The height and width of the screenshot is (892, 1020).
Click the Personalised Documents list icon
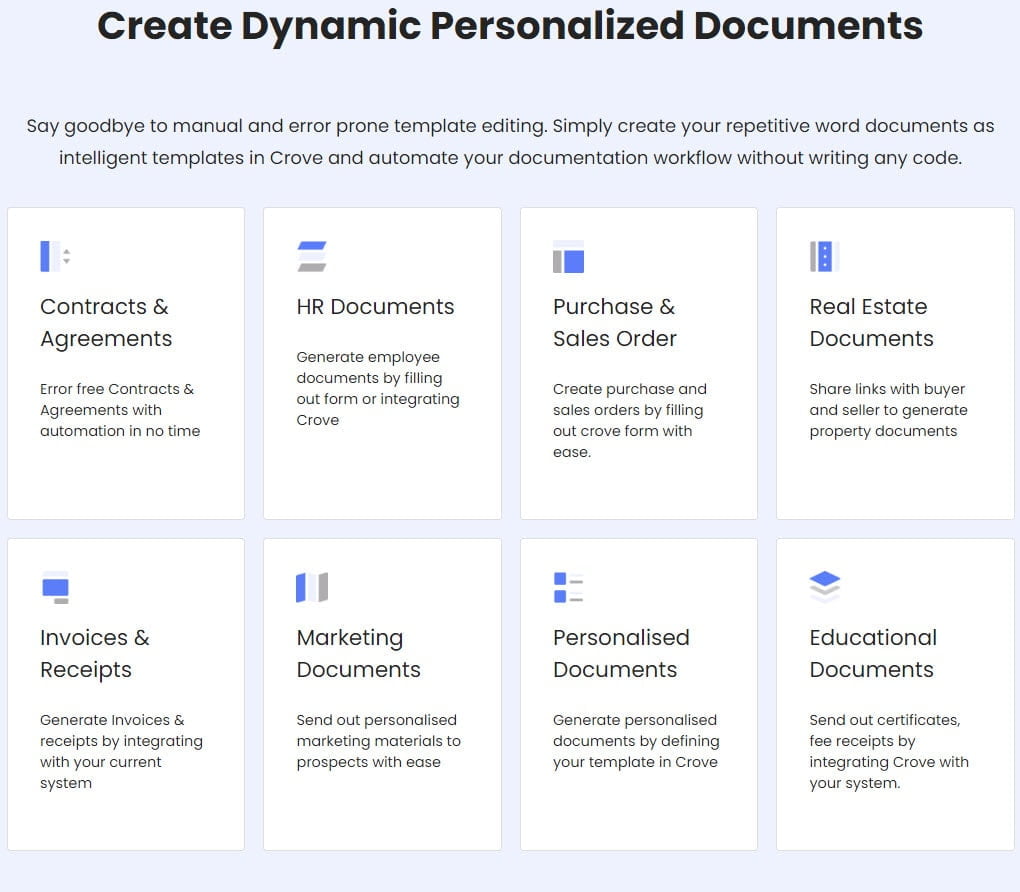568,587
